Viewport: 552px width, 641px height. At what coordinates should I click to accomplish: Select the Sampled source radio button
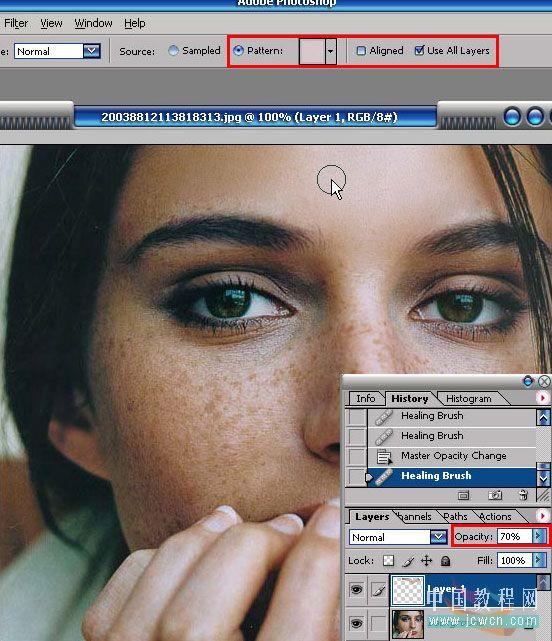(x=173, y=50)
